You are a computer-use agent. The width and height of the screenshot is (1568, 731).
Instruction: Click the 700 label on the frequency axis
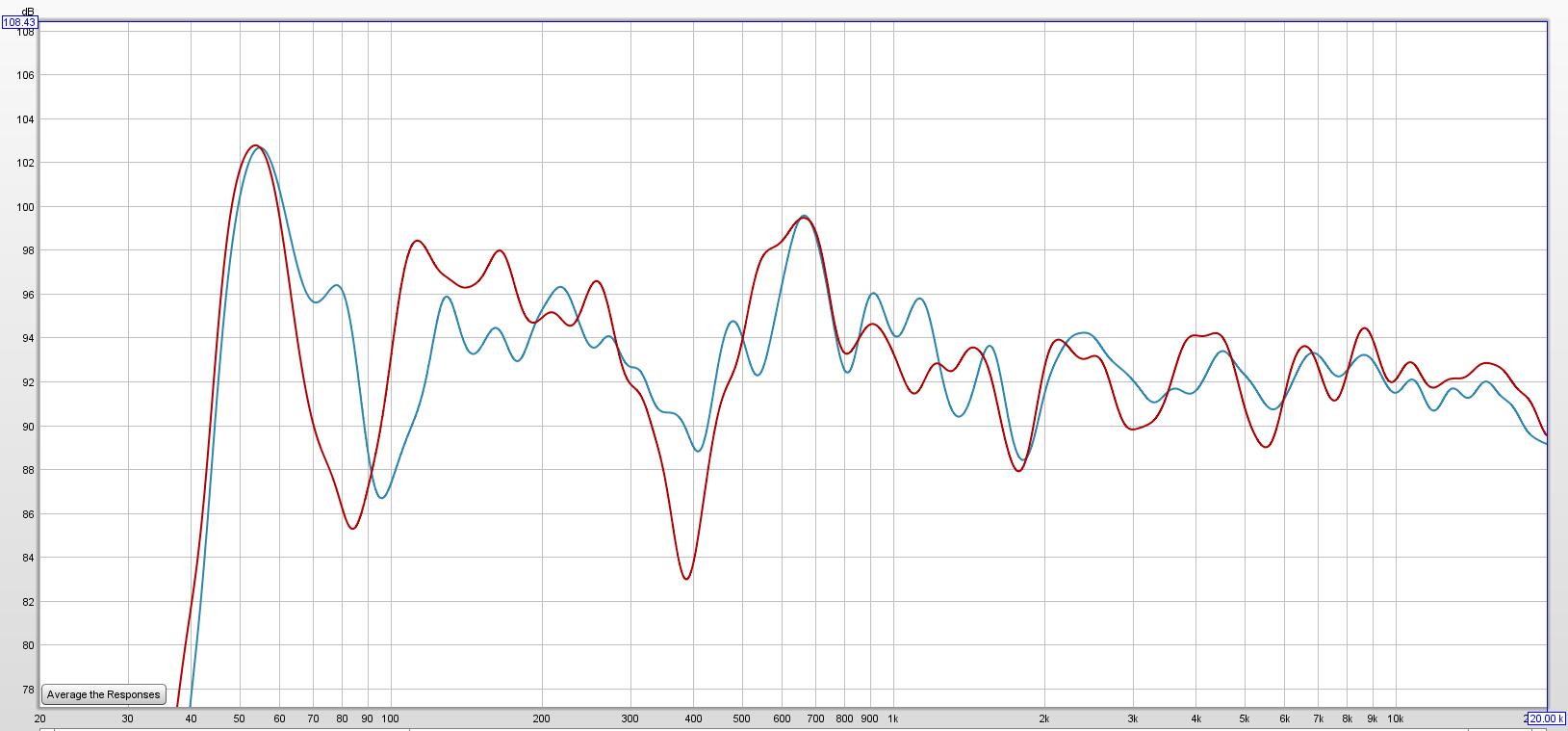point(815,718)
